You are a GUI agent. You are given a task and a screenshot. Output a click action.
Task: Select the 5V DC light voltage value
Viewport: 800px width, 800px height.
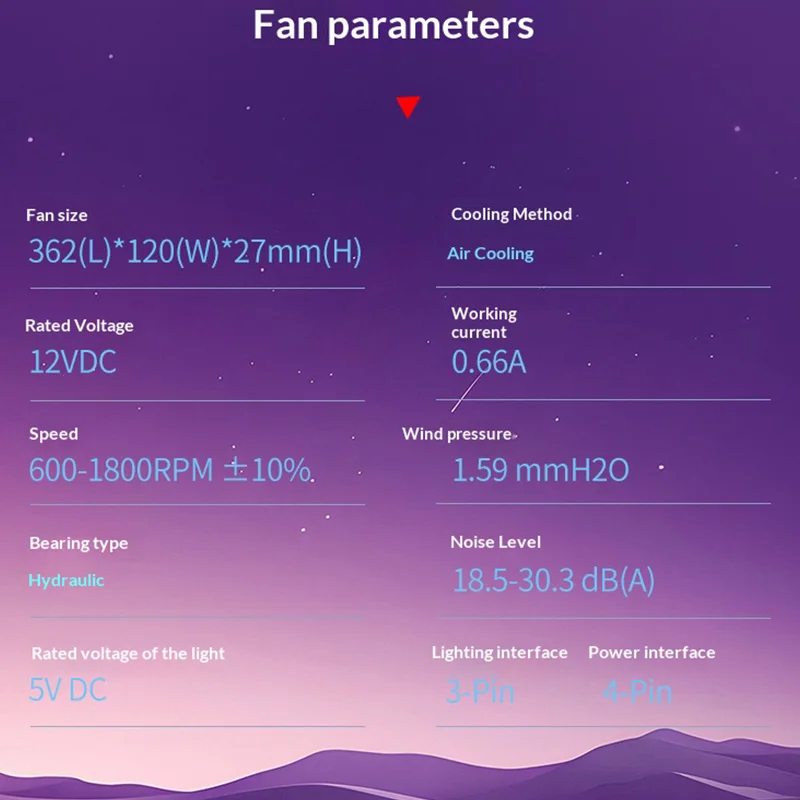click(67, 689)
